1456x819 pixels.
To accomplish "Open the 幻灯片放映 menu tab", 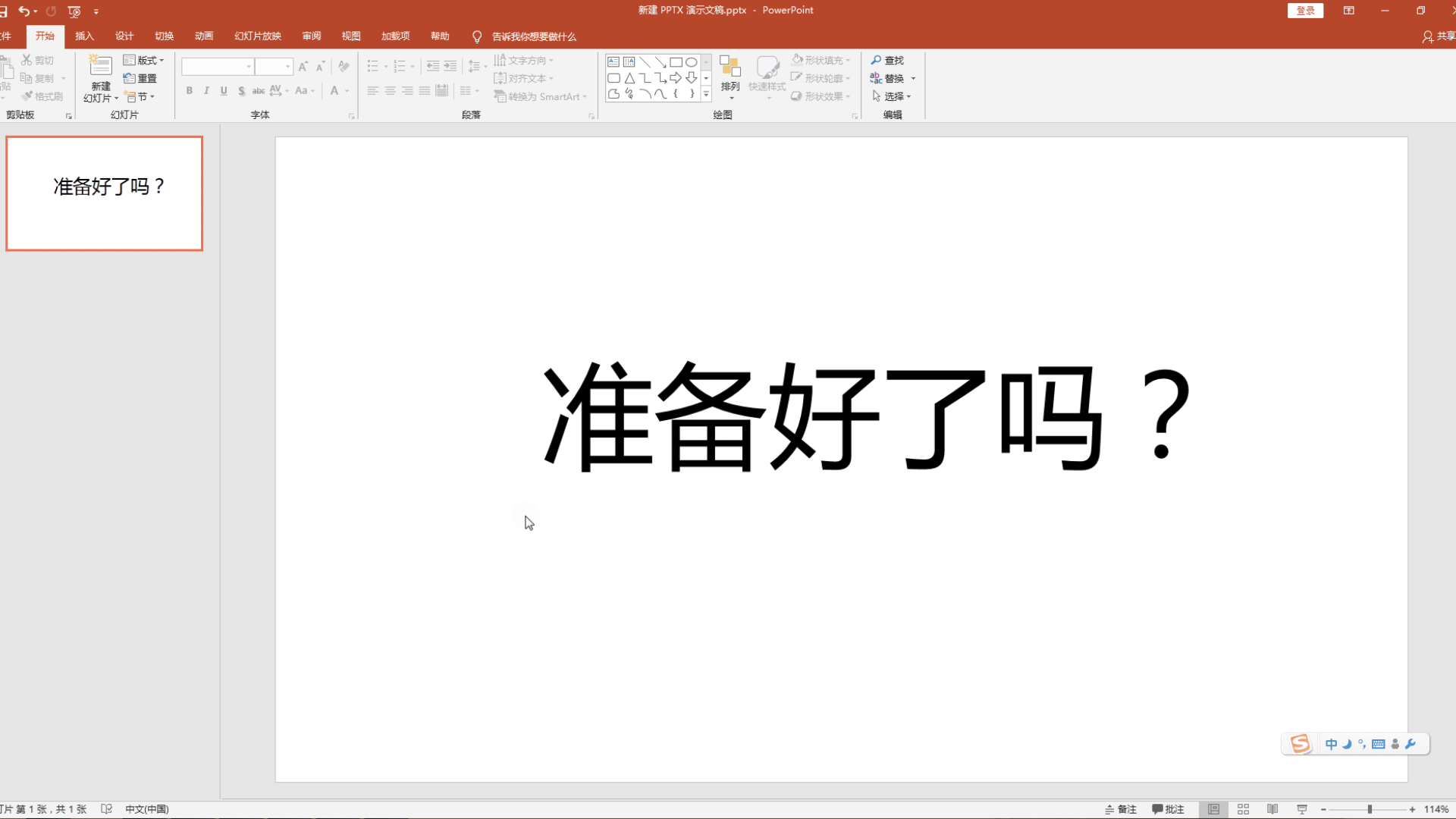I will coord(256,37).
